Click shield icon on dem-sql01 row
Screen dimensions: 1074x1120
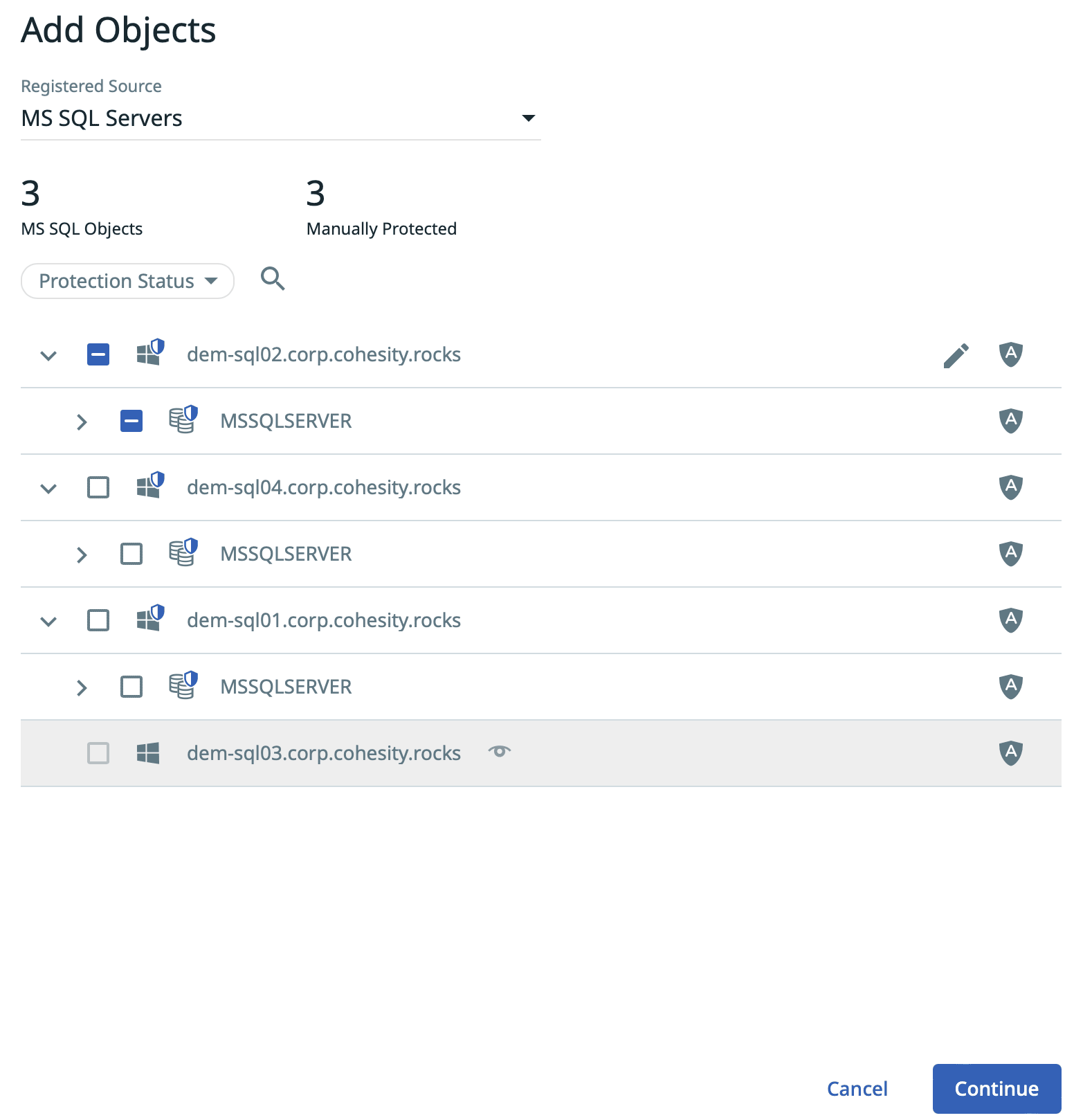pos(1010,620)
